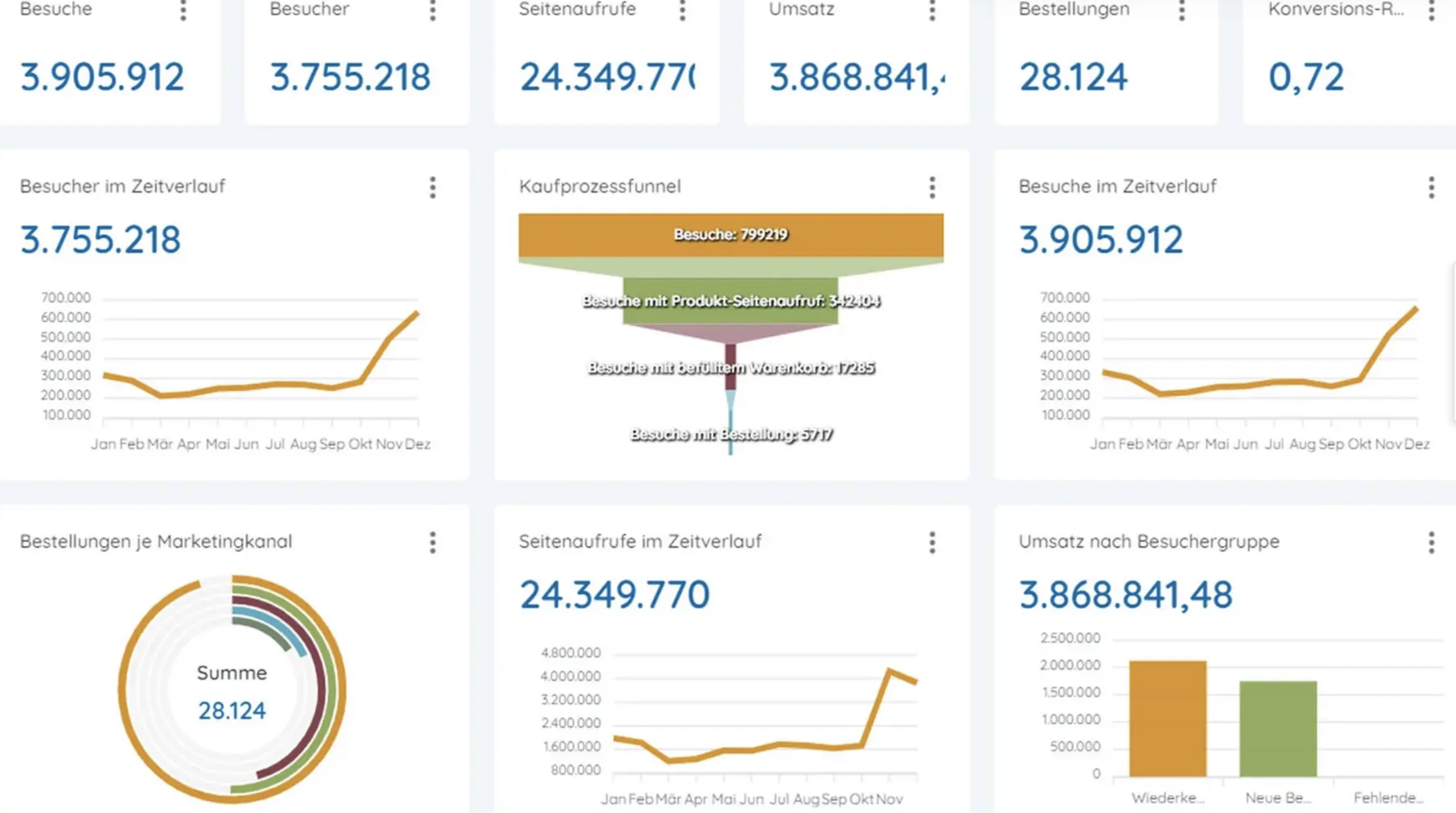Click the 24.349.770 value in Seitenaufrufe im Zeitverlauf
1456x813 pixels.
point(614,594)
